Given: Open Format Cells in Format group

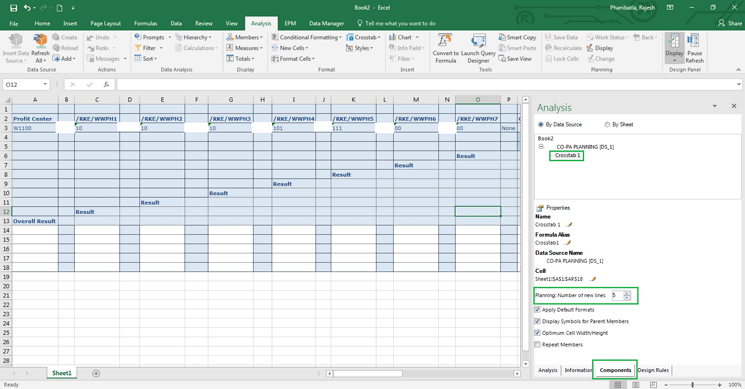Looking at the screenshot, I should click(293, 58).
